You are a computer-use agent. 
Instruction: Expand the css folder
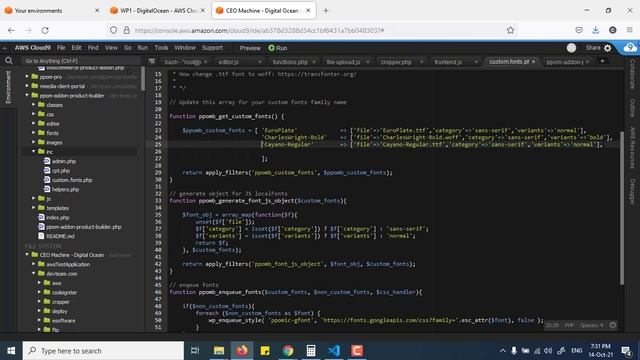point(34,114)
